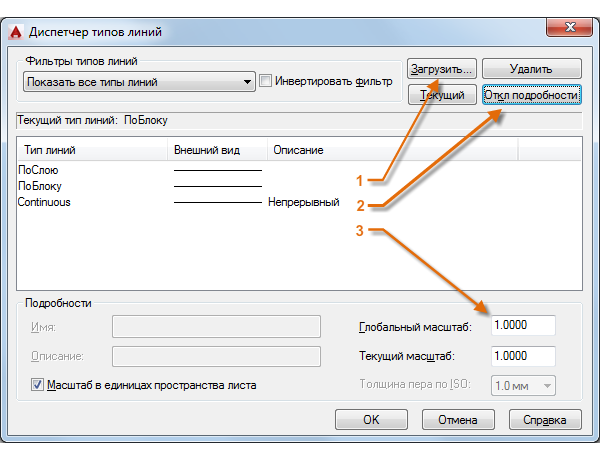This screenshot has height=463, width=614.
Task: Click the Текущий масштаб input field
Action: pos(523,356)
